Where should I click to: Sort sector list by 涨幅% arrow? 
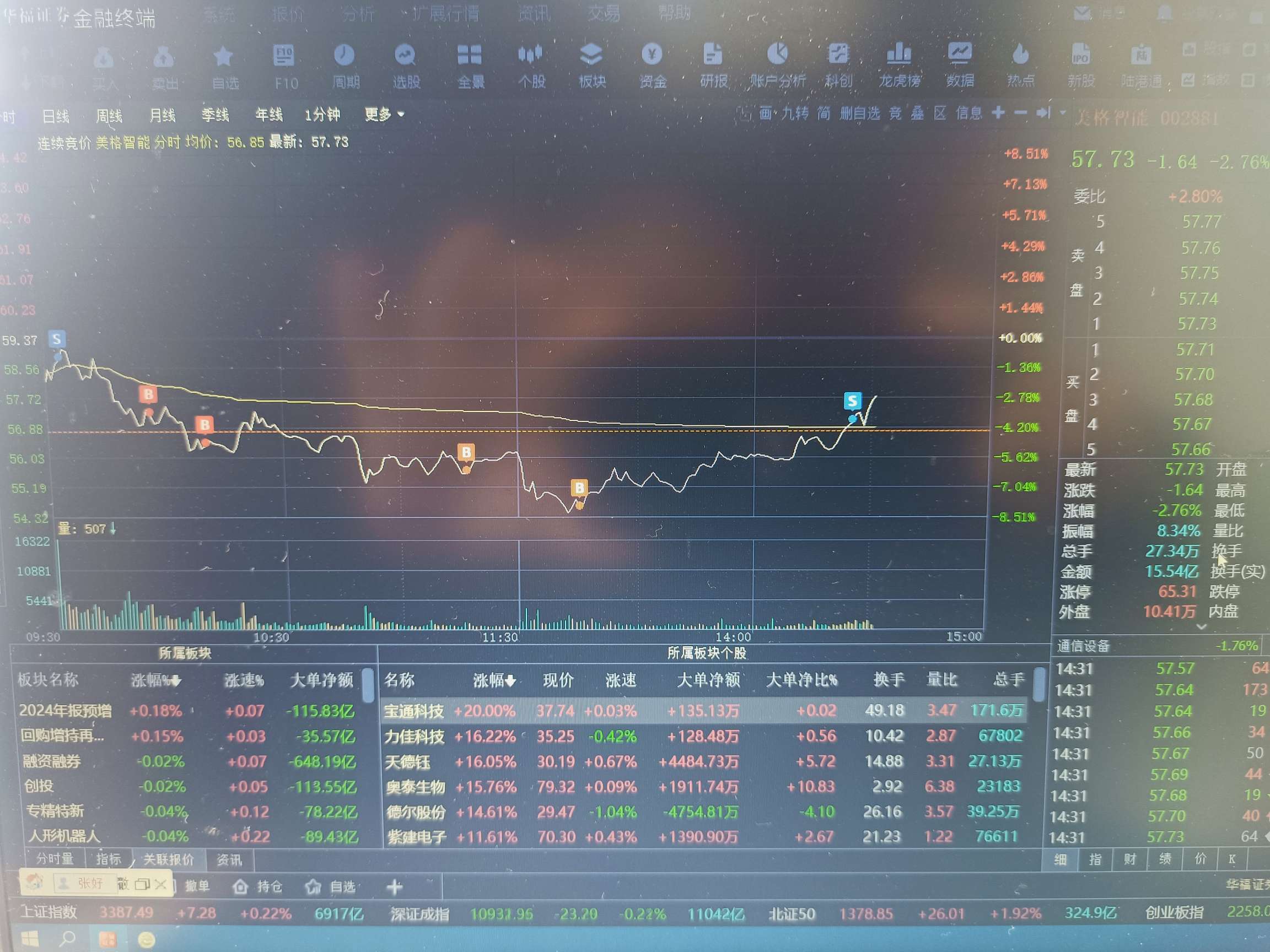point(175,680)
